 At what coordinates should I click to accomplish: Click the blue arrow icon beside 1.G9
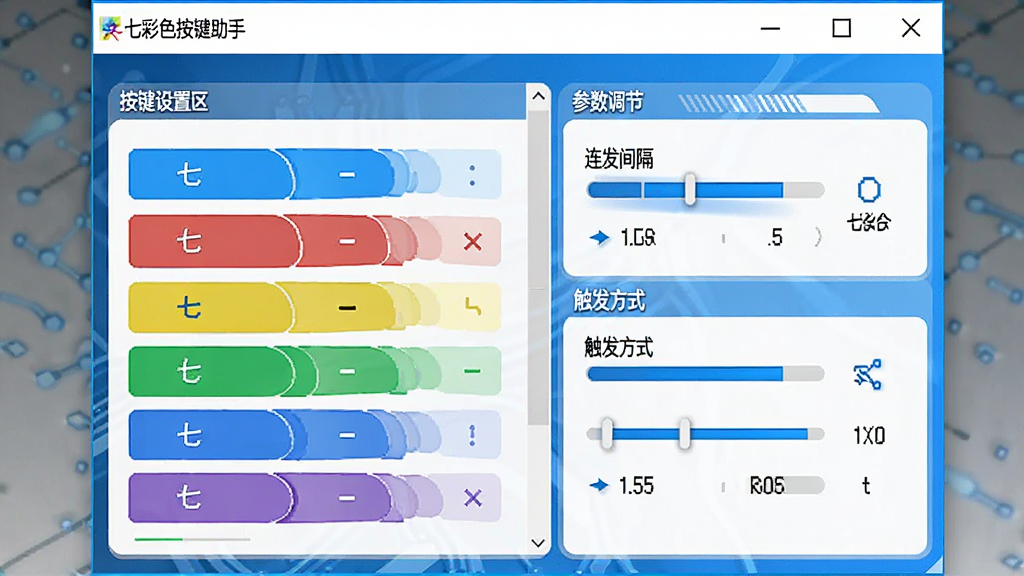point(600,237)
